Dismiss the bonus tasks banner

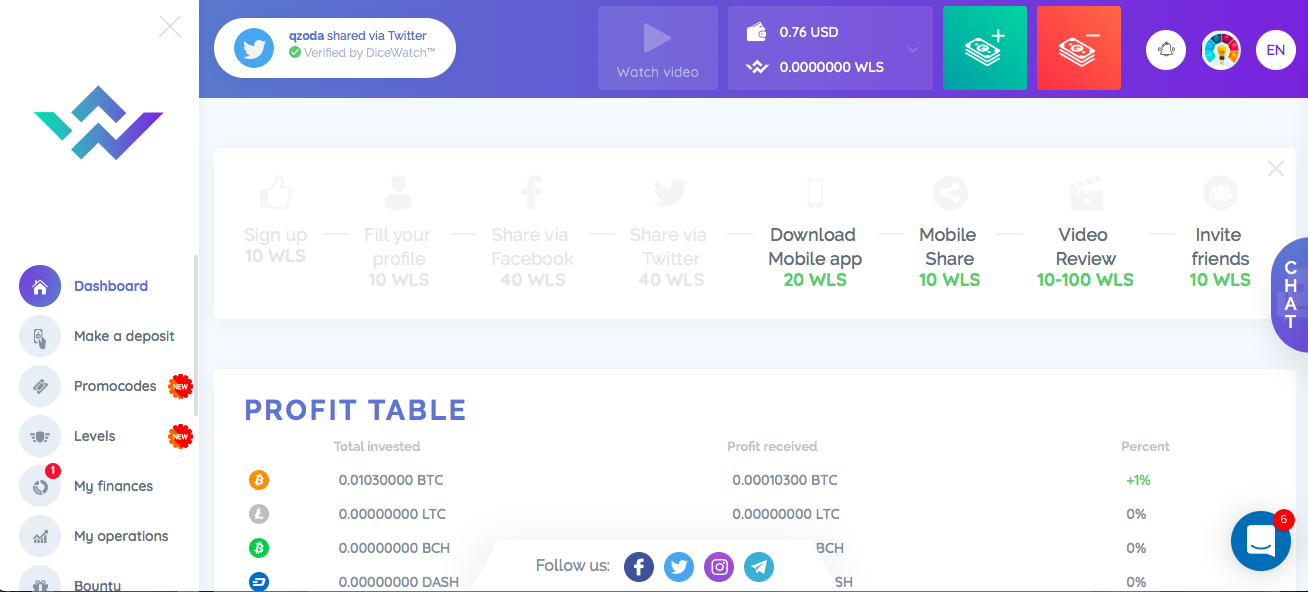[x=1275, y=168]
